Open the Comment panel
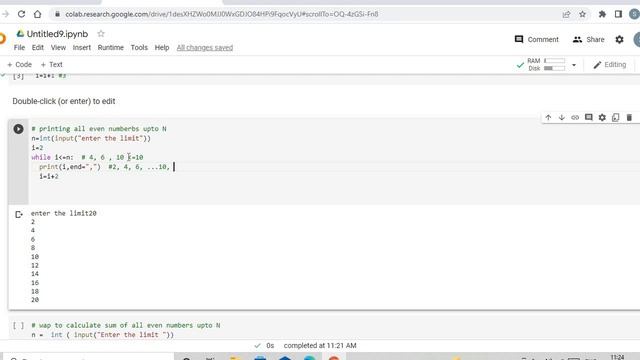 click(536, 40)
